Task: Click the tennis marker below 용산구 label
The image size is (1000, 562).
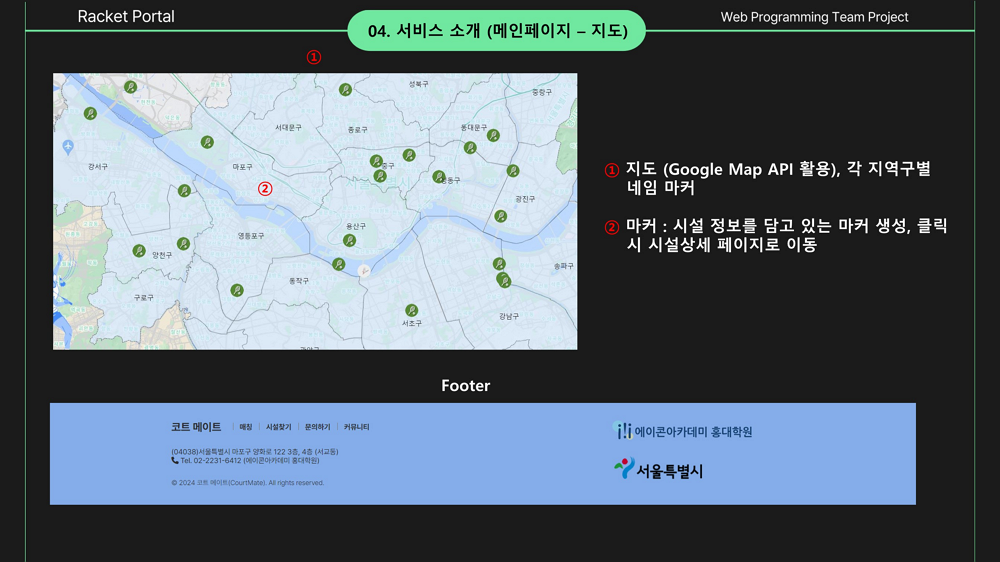Action: (x=349, y=240)
